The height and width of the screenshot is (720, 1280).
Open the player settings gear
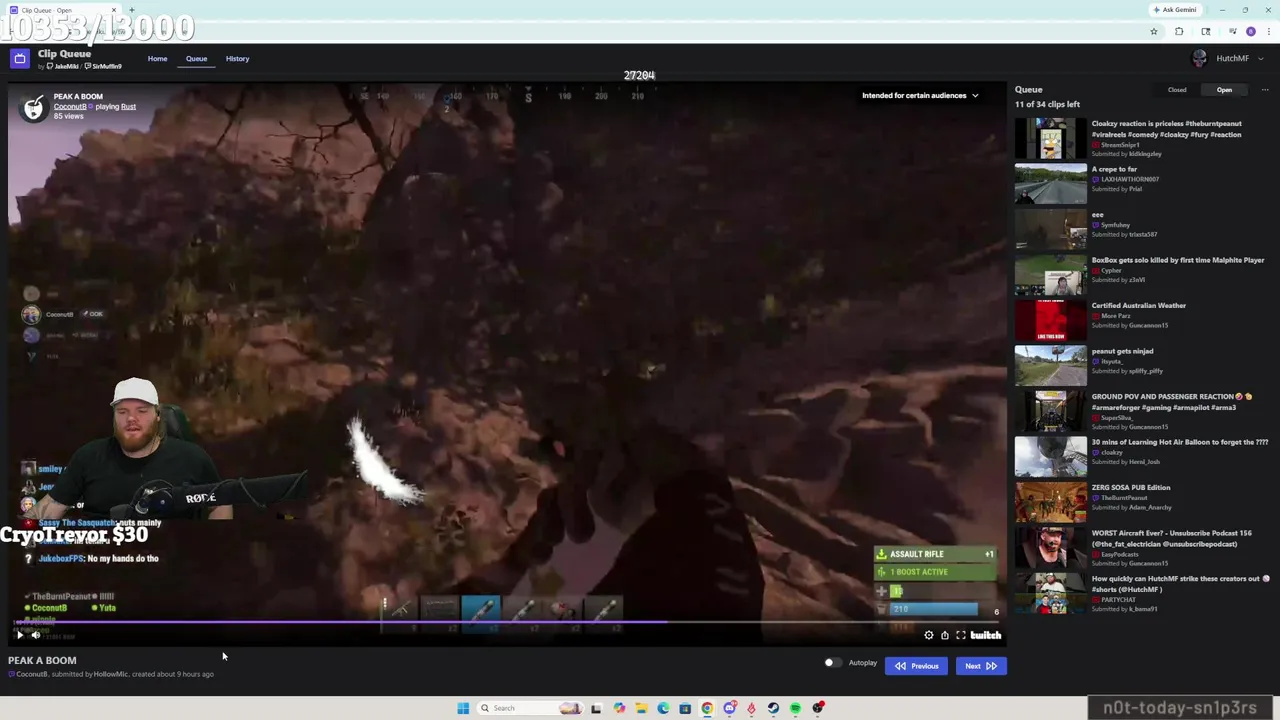(x=929, y=635)
